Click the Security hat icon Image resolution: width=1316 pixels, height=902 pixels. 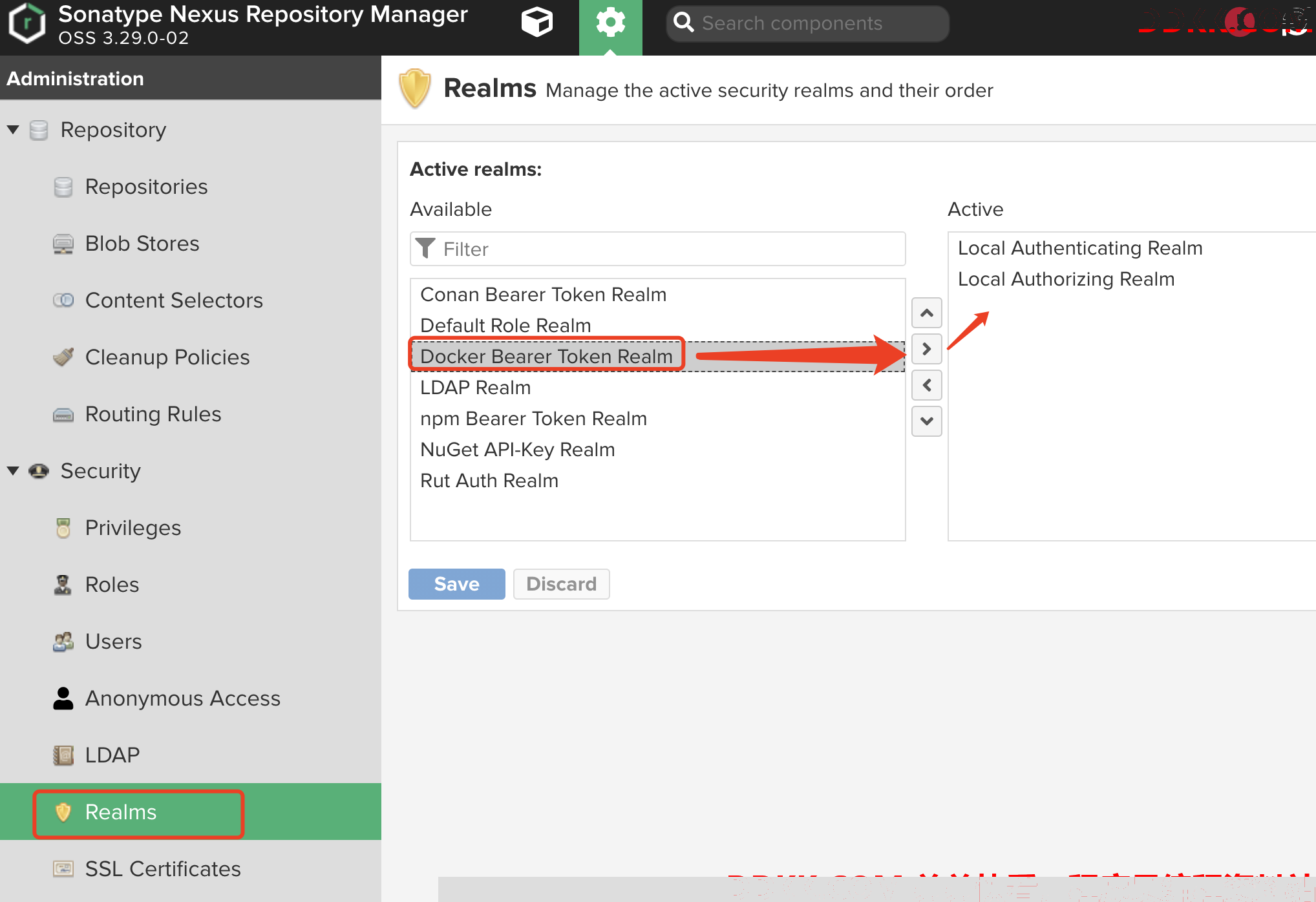[x=39, y=471]
